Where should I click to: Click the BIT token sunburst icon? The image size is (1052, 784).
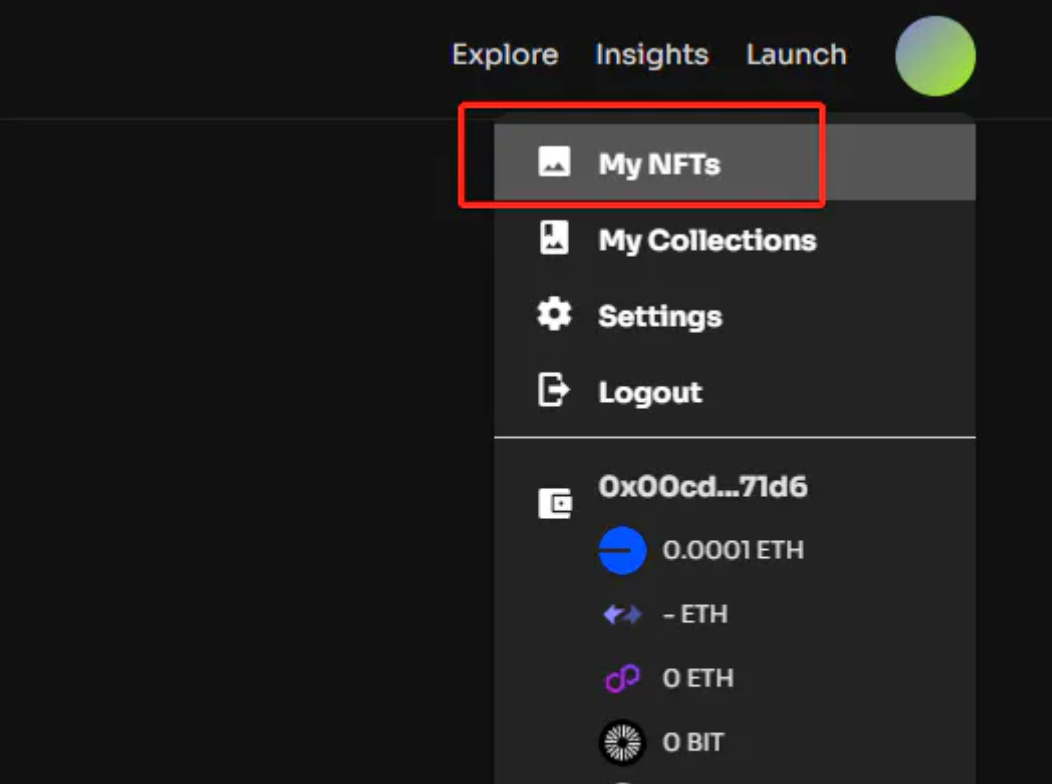pos(622,742)
